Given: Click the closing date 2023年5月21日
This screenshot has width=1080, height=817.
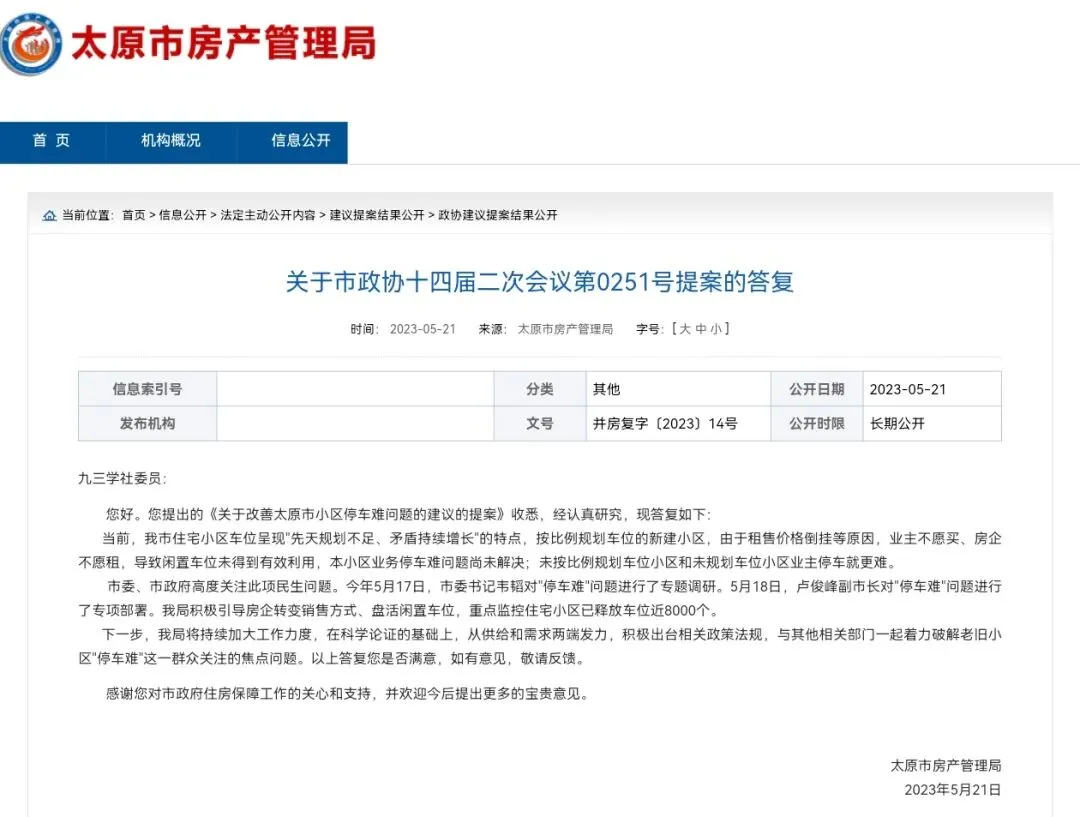Looking at the screenshot, I should tap(953, 789).
